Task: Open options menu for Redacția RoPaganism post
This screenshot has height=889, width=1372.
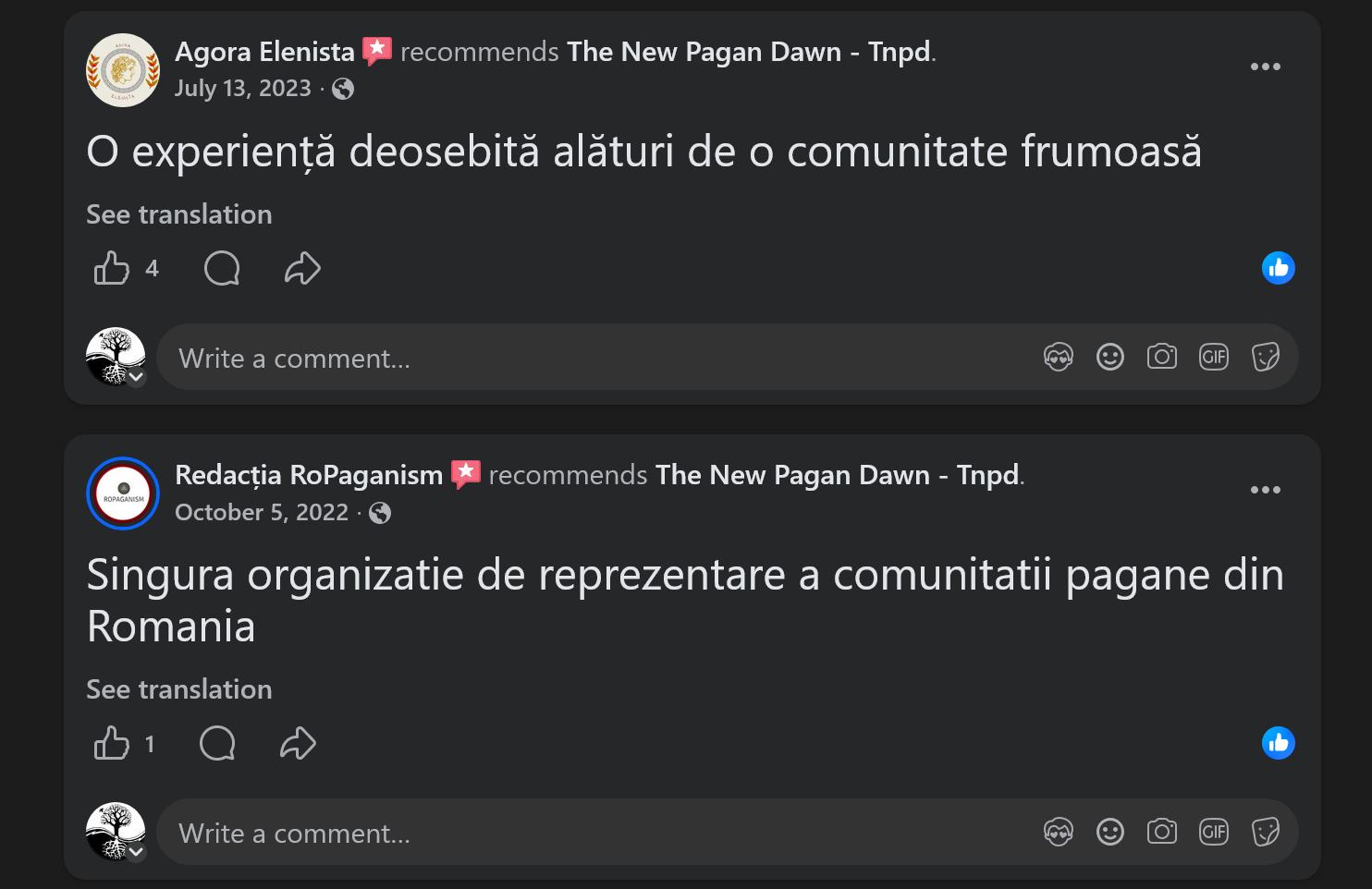Action: point(1265,490)
